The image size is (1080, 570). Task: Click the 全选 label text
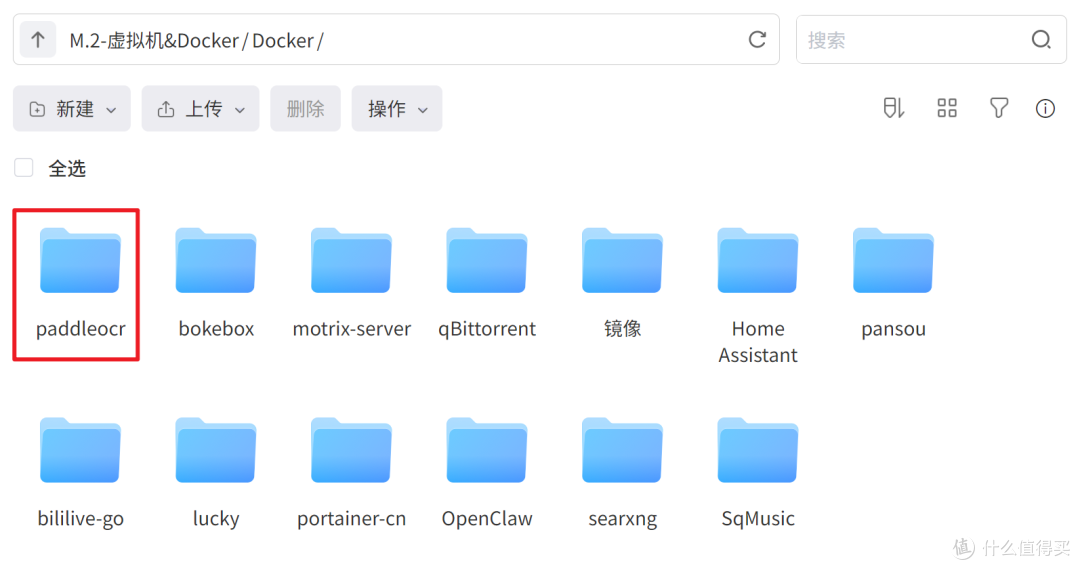(67, 169)
